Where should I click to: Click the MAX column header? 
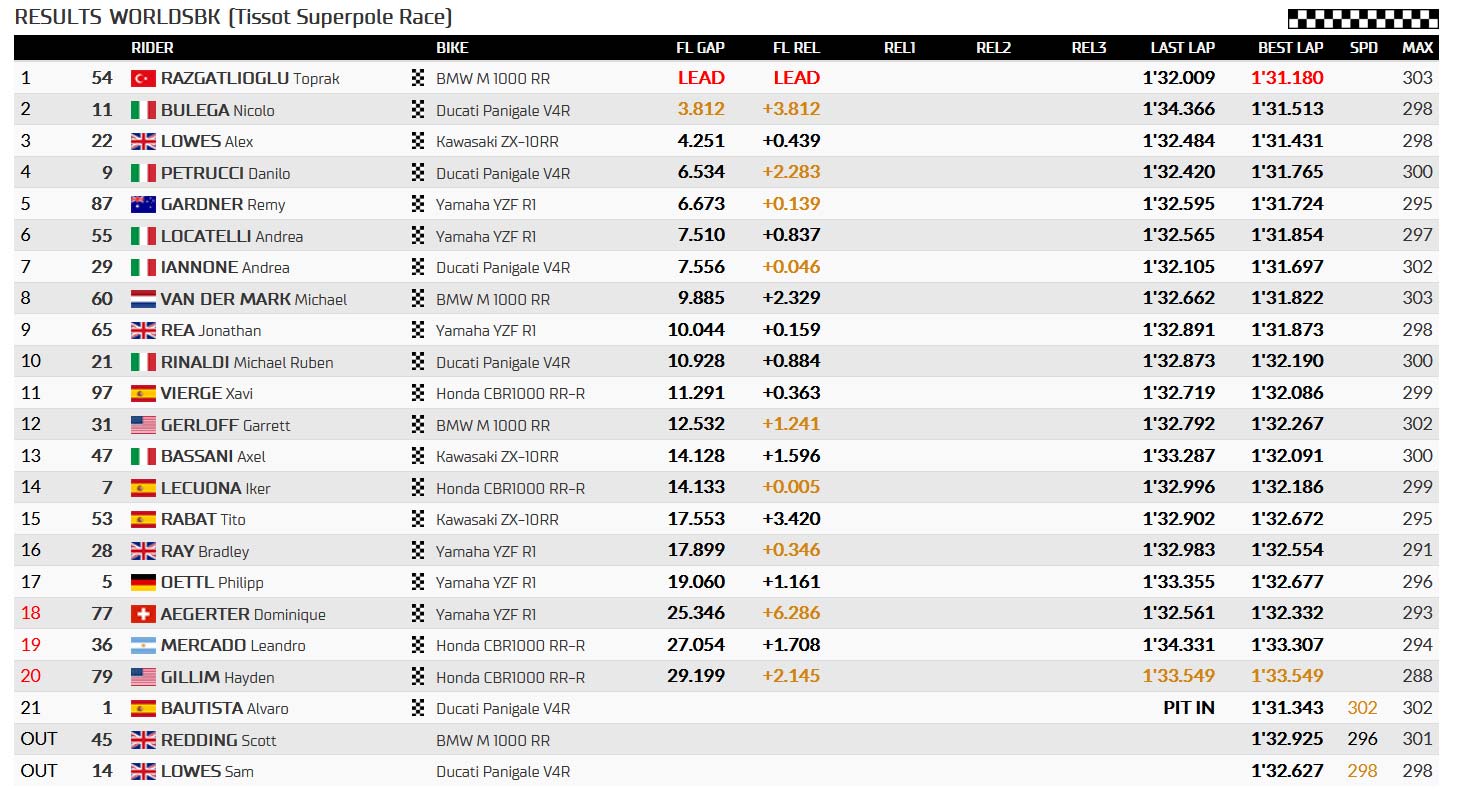tap(1417, 47)
